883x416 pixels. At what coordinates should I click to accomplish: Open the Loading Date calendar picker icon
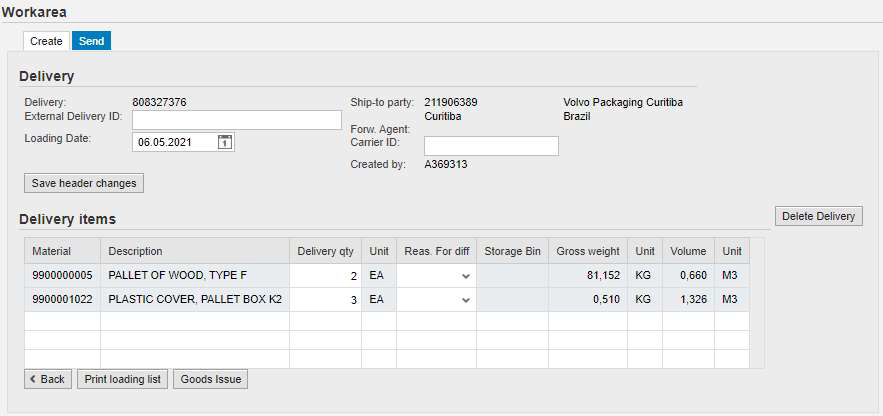(225, 142)
